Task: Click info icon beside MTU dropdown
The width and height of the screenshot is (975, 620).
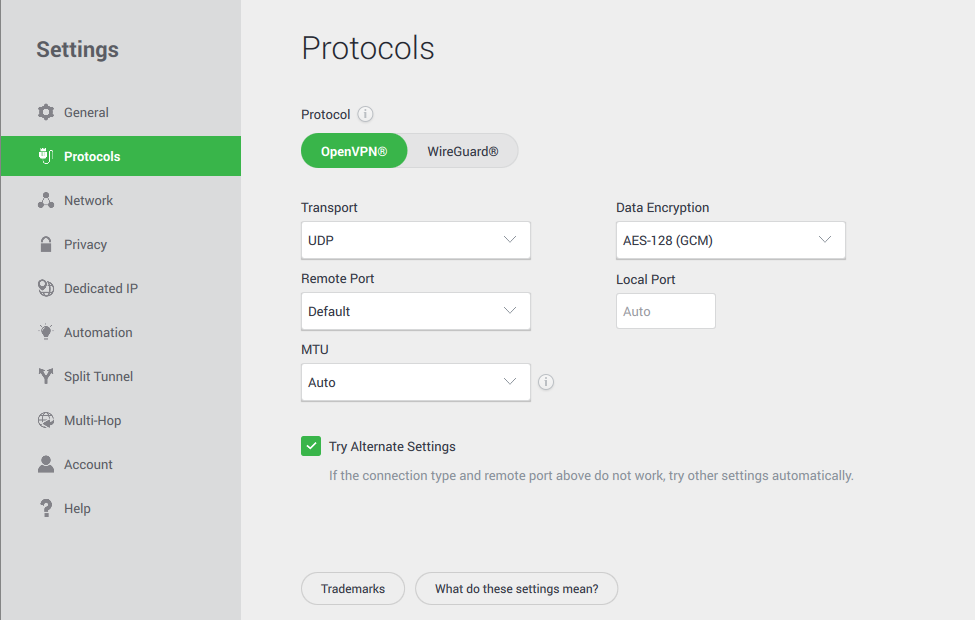Action: (546, 382)
